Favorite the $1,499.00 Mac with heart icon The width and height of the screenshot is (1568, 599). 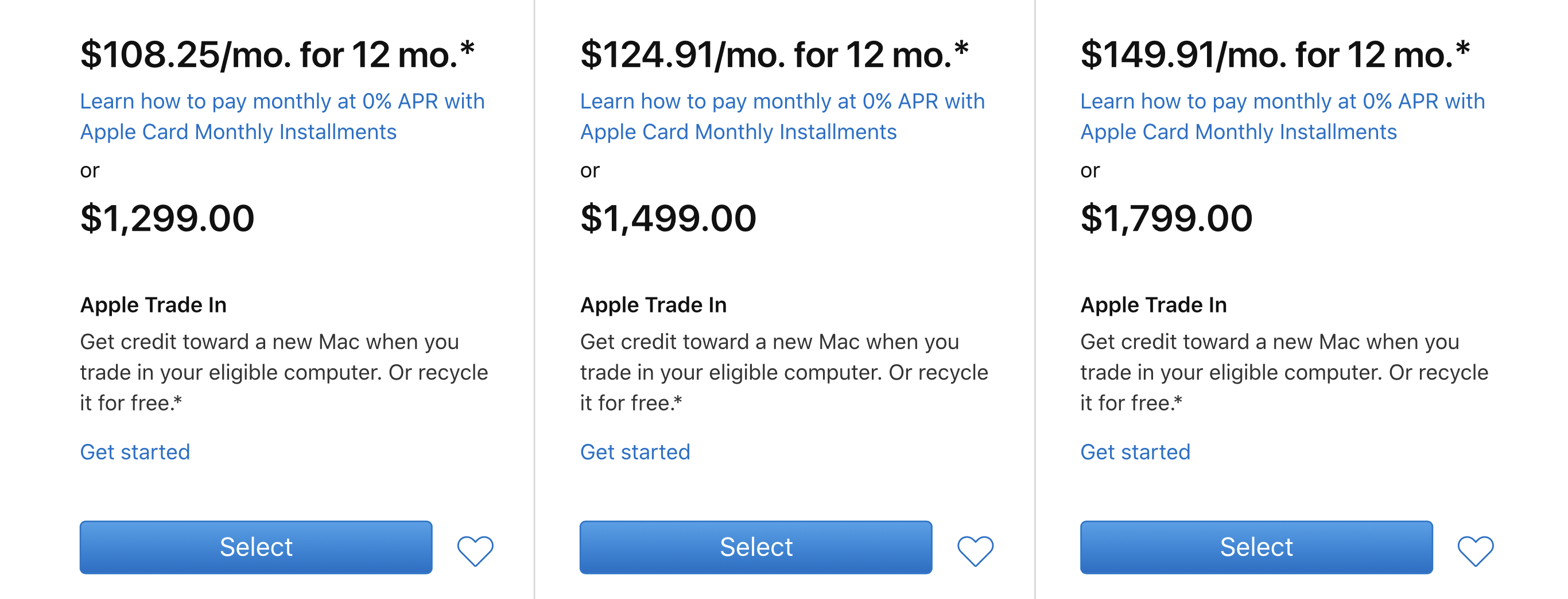(x=975, y=551)
